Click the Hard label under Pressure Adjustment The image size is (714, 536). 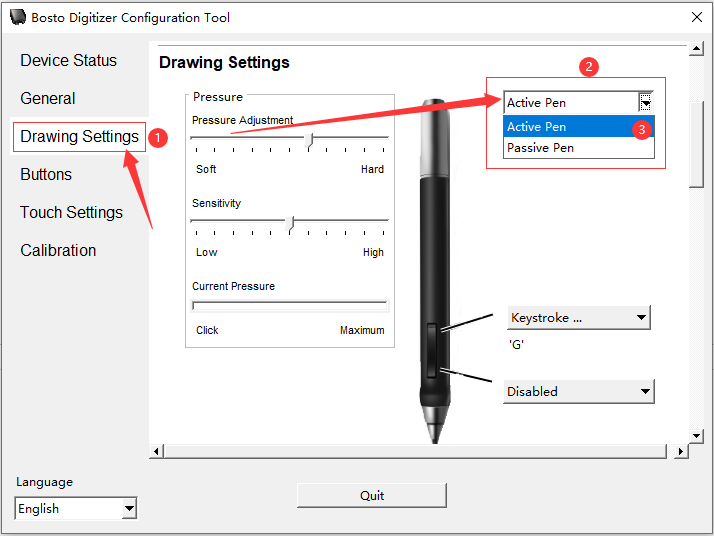tap(372, 169)
